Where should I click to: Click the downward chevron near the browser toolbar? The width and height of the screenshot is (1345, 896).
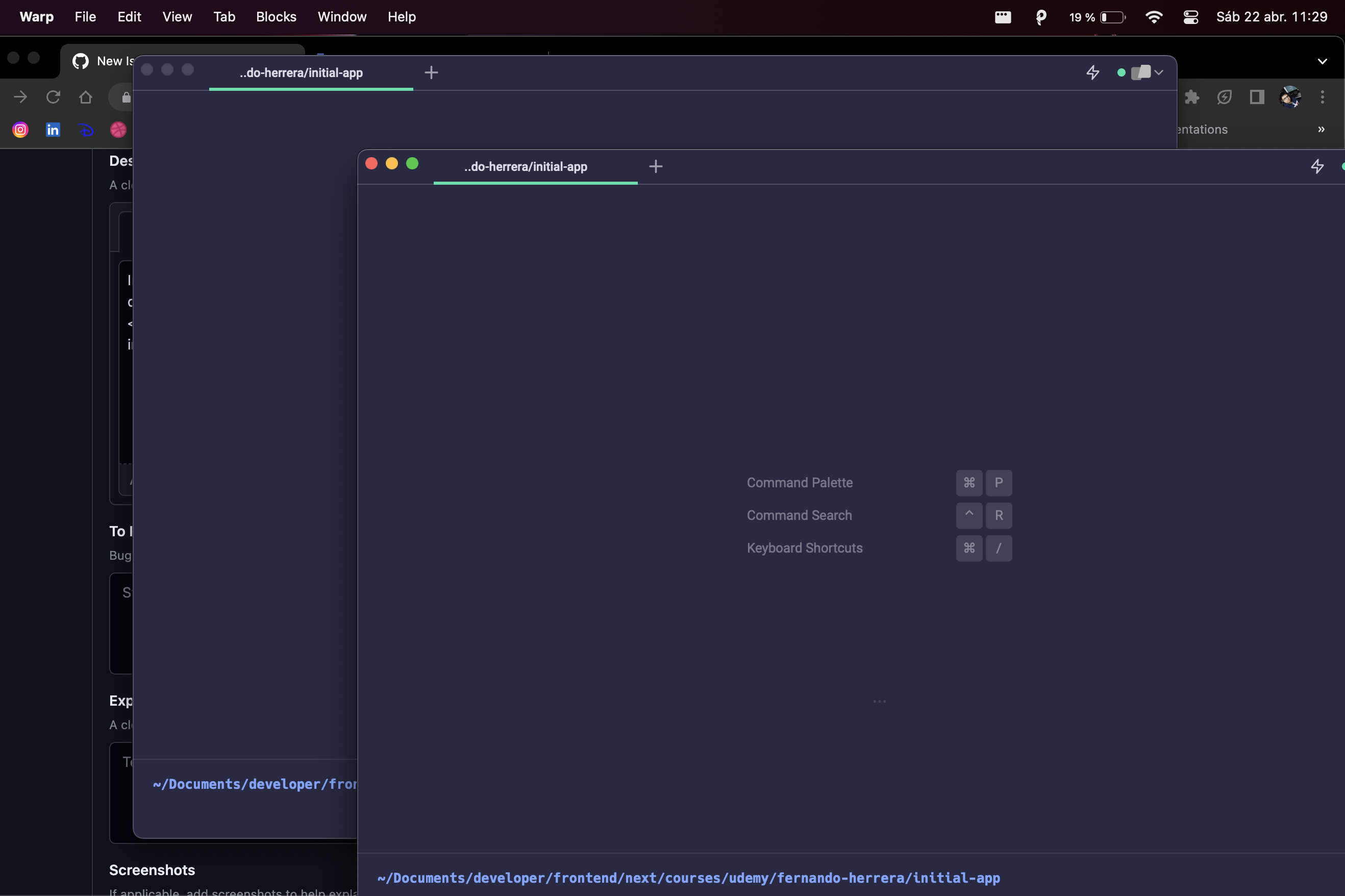[x=1322, y=61]
